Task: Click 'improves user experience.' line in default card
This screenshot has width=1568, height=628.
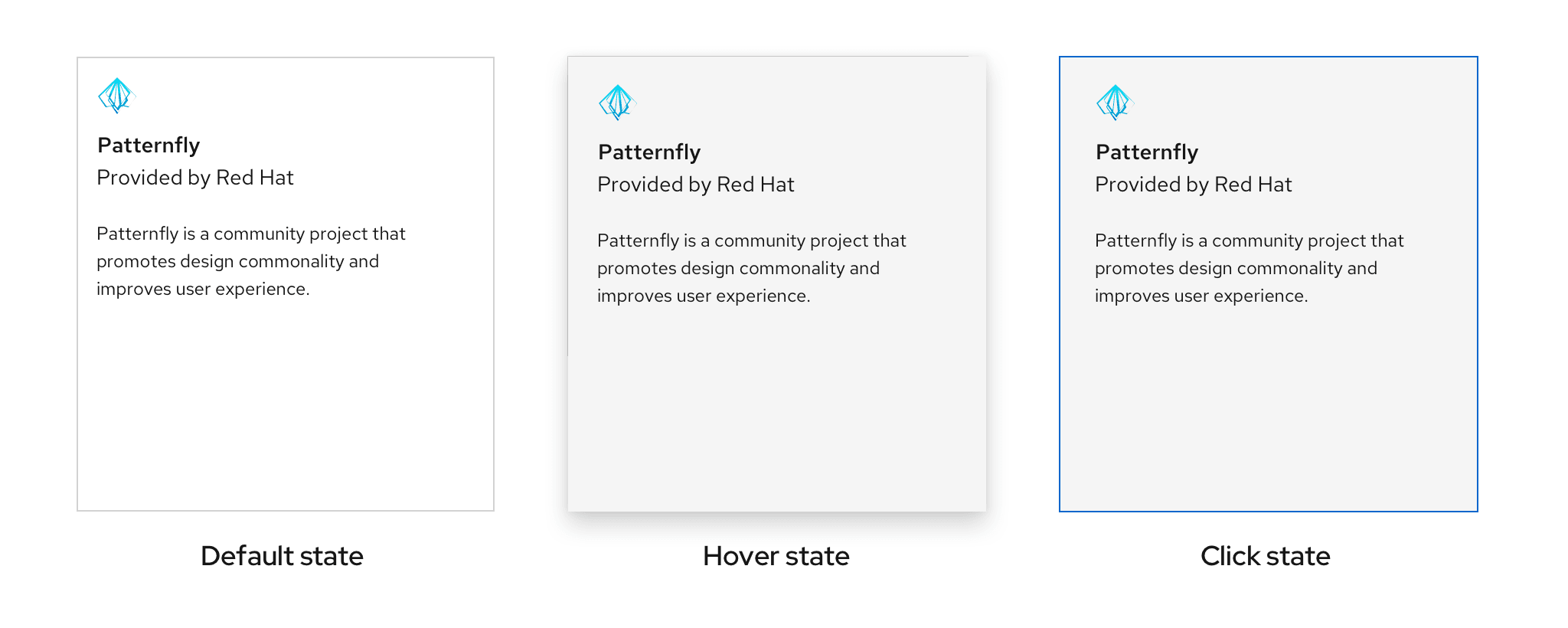Action: pyautogui.click(x=203, y=289)
